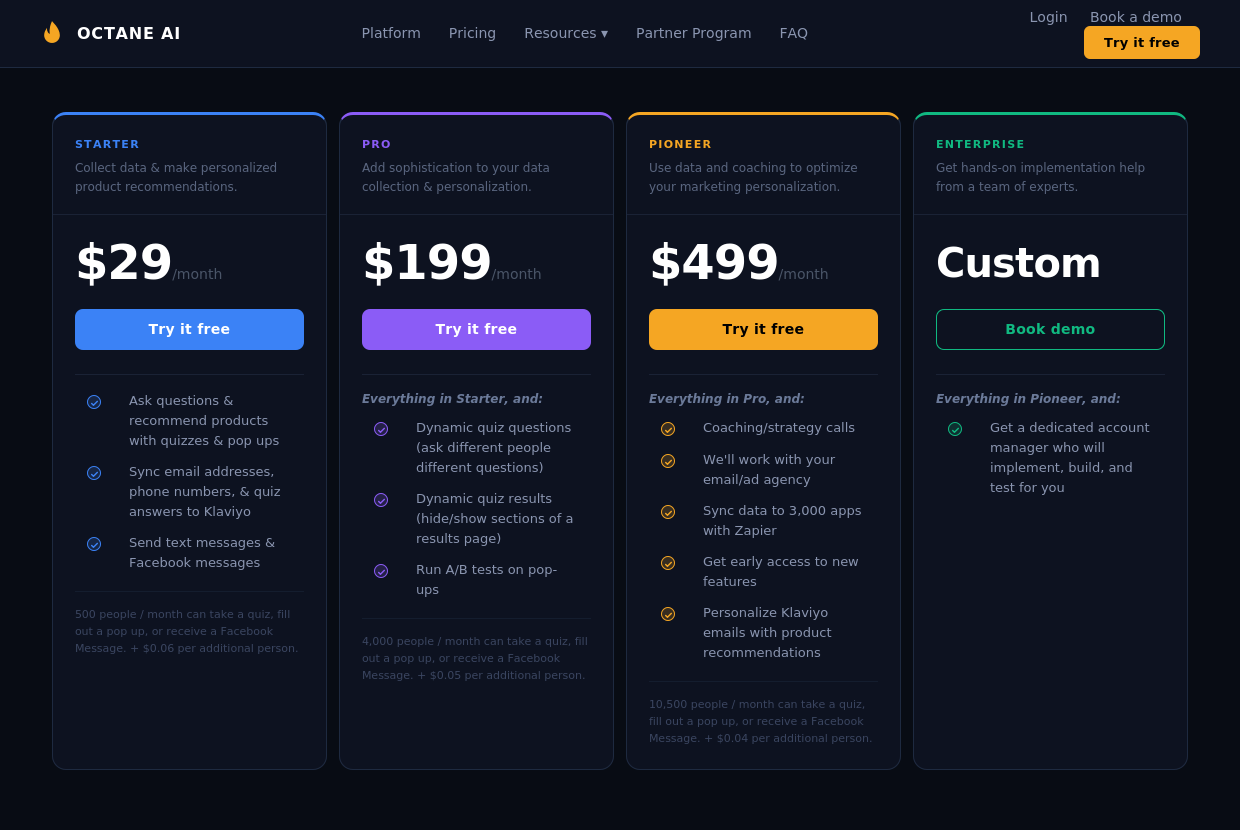Viewport: 1240px width, 830px height.
Task: Start the Starter plan free trial
Action: pos(189,329)
